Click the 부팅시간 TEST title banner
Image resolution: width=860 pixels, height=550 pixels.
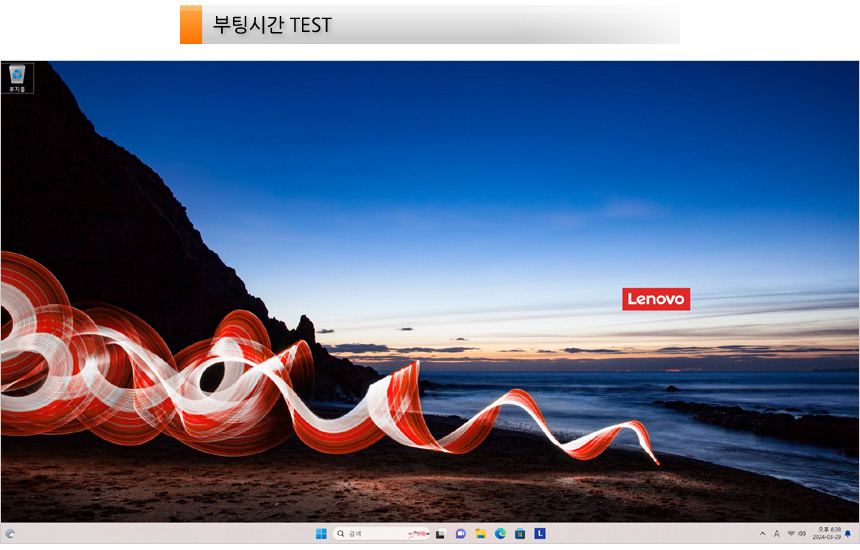click(430, 25)
